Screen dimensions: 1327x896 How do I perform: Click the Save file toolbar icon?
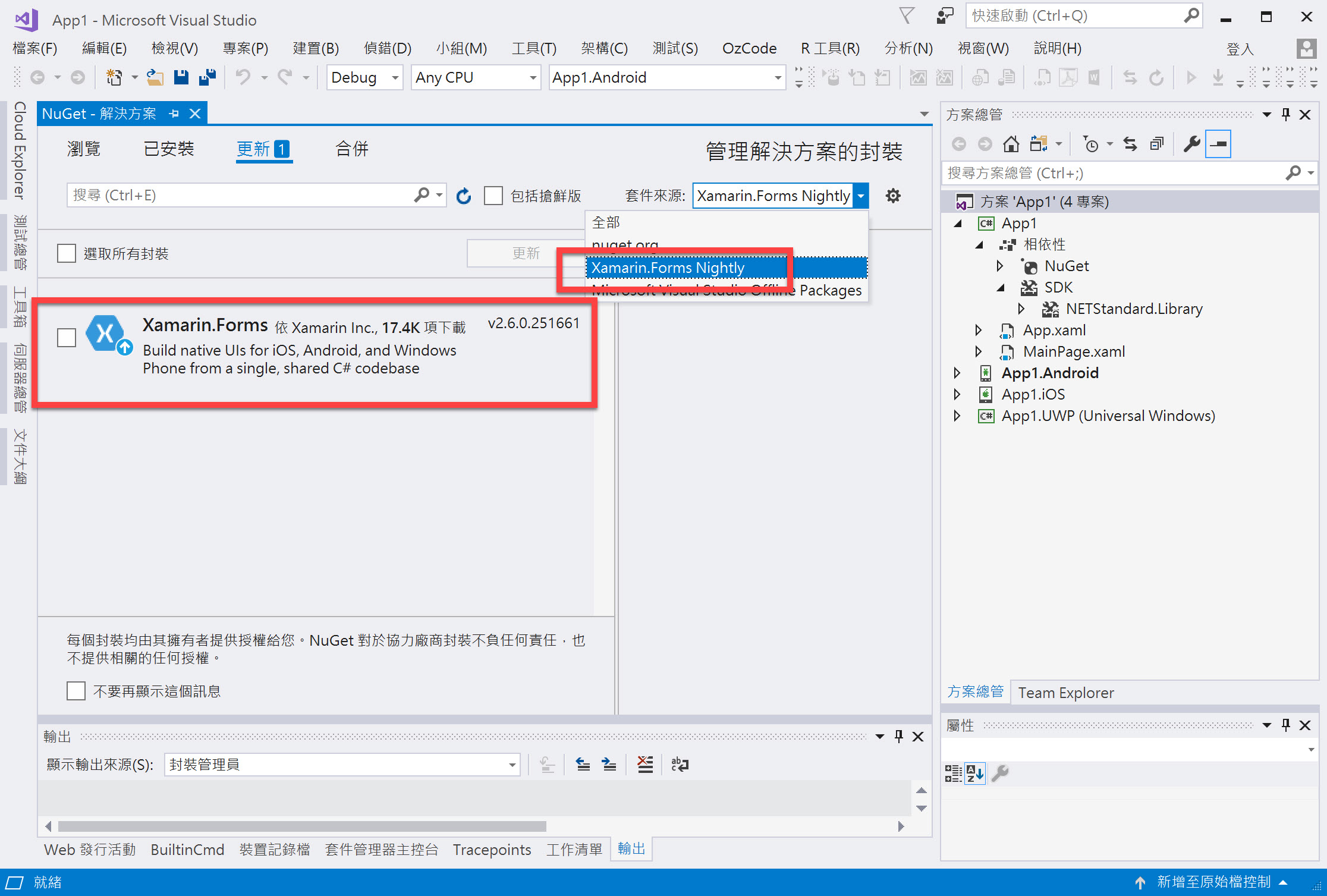pos(181,77)
